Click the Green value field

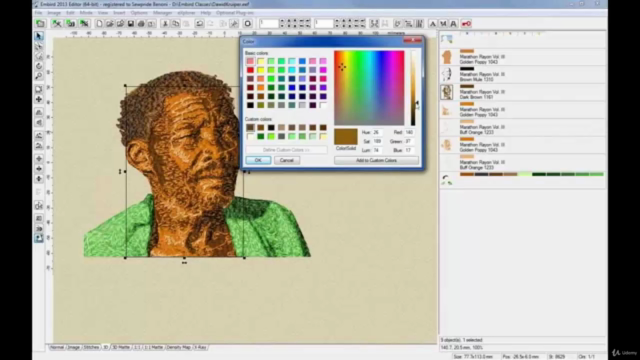point(409,141)
